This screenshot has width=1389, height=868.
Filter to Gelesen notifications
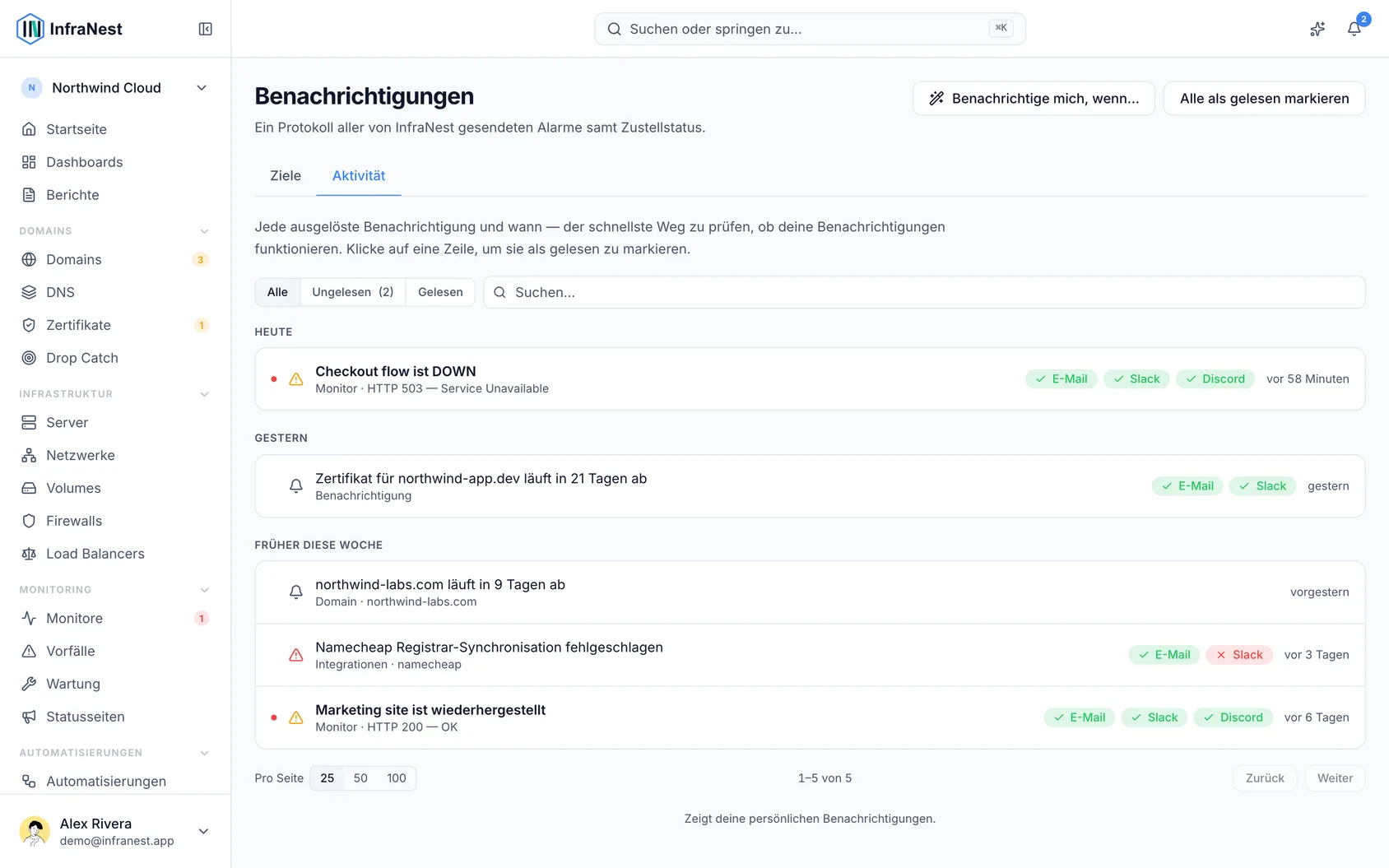pyautogui.click(x=440, y=292)
